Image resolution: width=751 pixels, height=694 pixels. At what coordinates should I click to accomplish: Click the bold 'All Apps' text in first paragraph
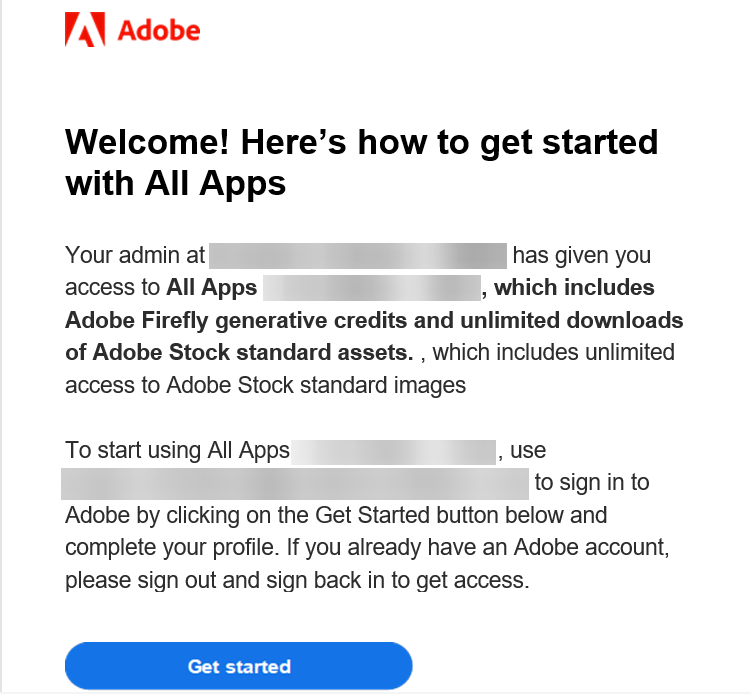tap(212, 287)
